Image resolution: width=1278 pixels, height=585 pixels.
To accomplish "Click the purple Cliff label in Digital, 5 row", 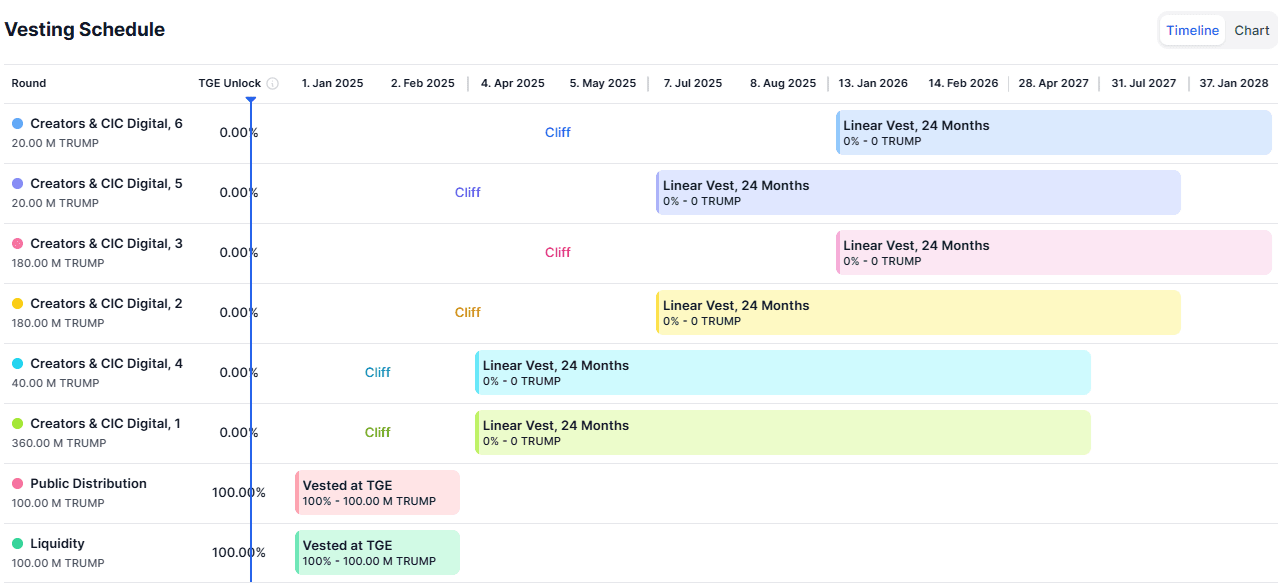I will (468, 193).
